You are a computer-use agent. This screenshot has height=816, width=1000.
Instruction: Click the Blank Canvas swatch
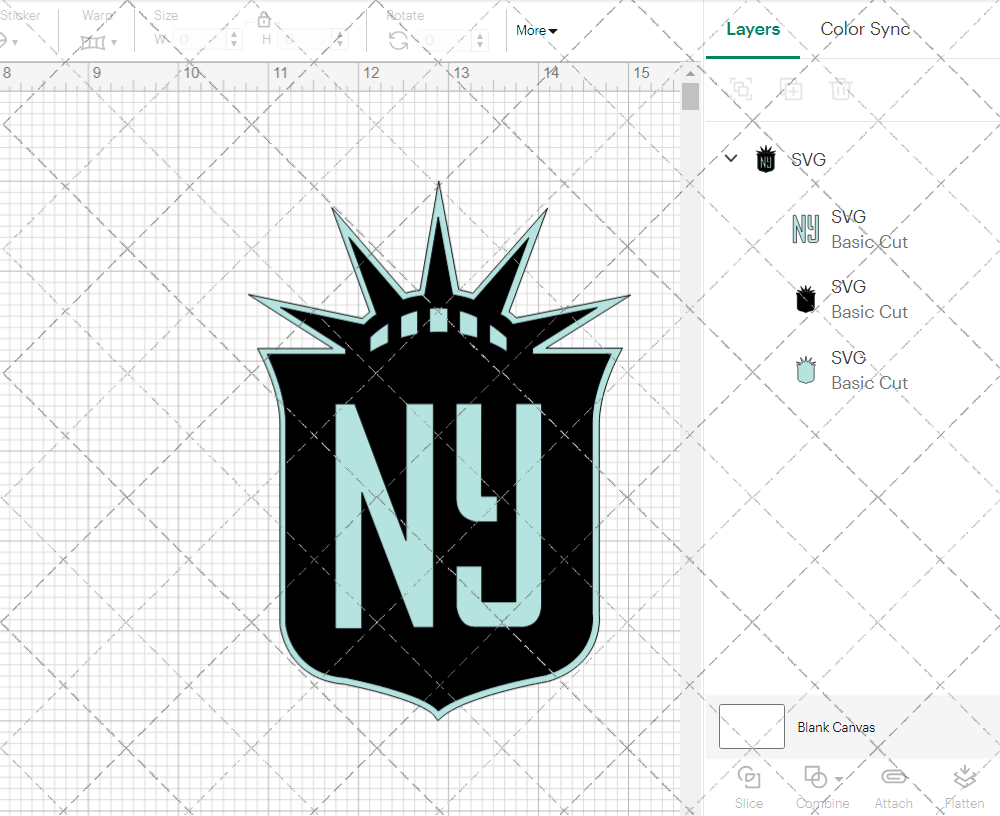point(751,726)
